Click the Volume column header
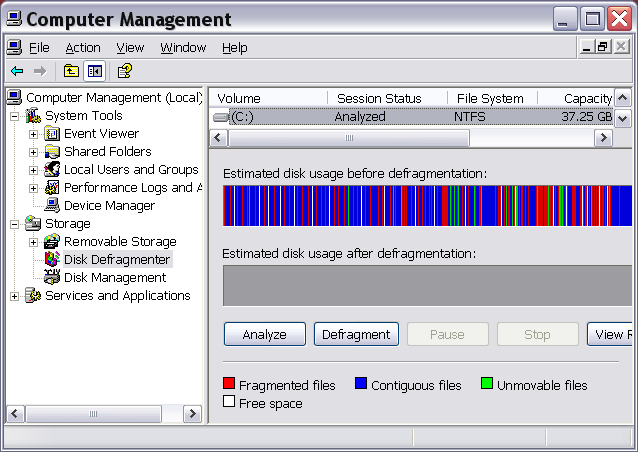The height and width of the screenshot is (452, 638). pyautogui.click(x=269, y=98)
